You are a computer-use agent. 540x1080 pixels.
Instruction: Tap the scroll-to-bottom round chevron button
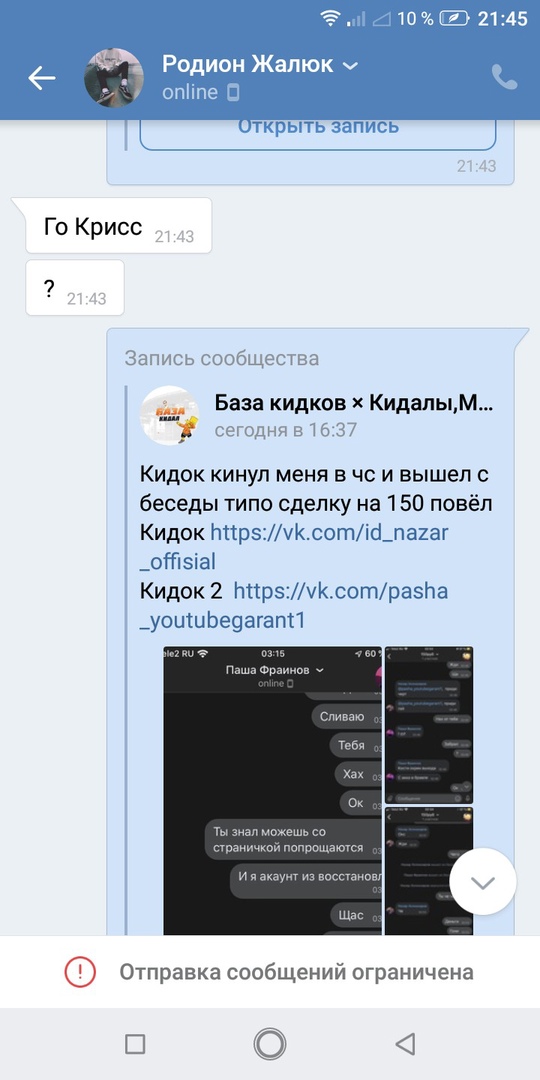(483, 882)
